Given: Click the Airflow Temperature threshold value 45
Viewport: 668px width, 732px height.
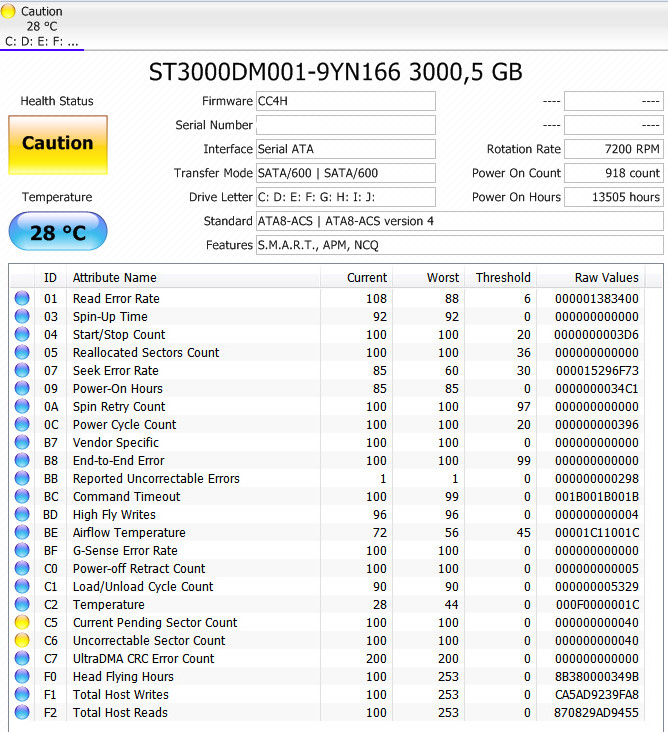Looking at the screenshot, I should 523,532.
